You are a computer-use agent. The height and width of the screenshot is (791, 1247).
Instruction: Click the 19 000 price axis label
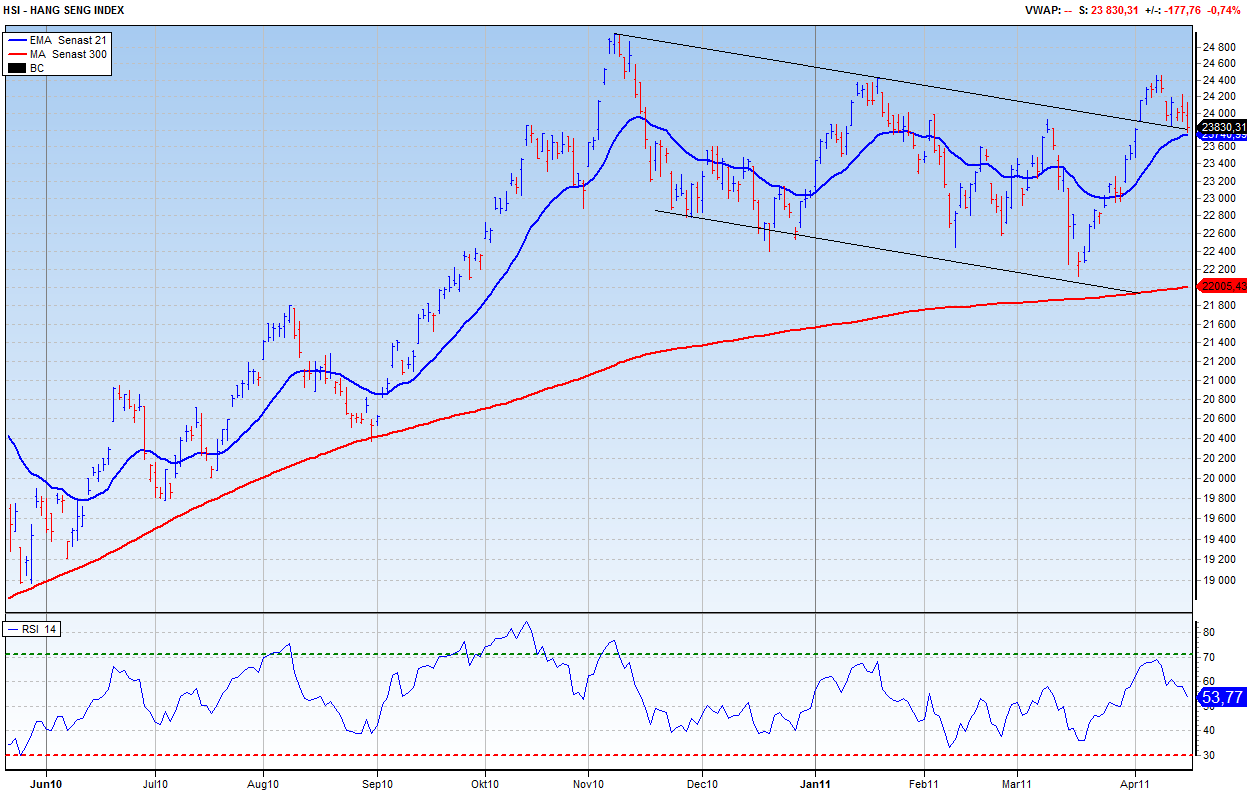1216,580
